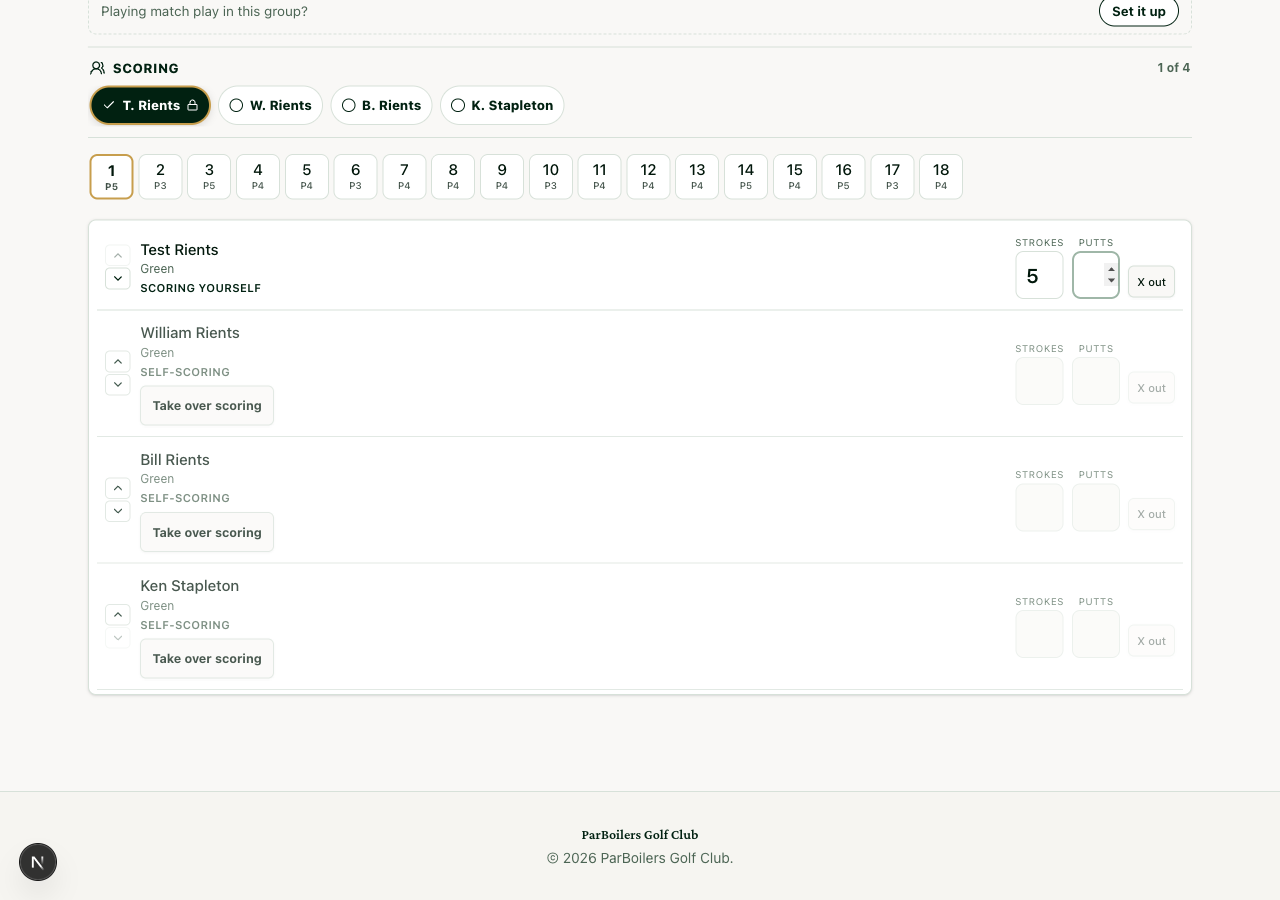X out Test Rients on this hole
The image size is (1280, 900).
click(x=1151, y=282)
